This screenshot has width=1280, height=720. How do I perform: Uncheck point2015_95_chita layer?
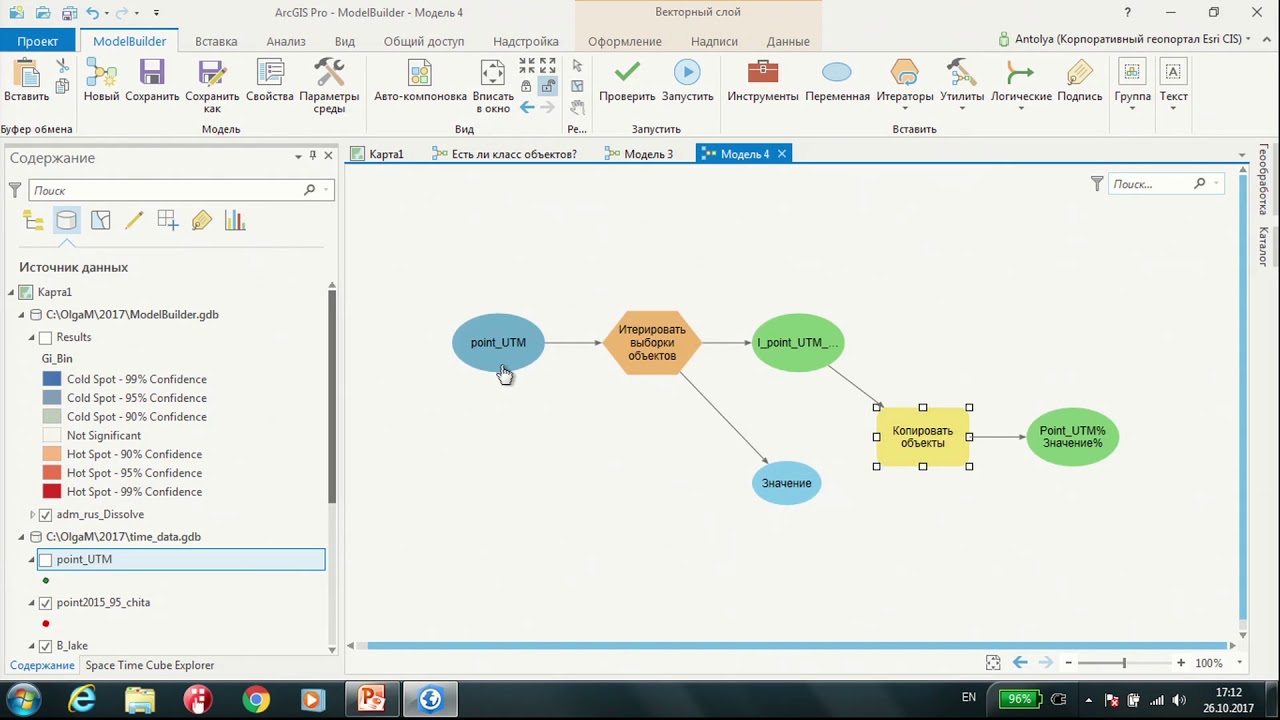coord(45,602)
